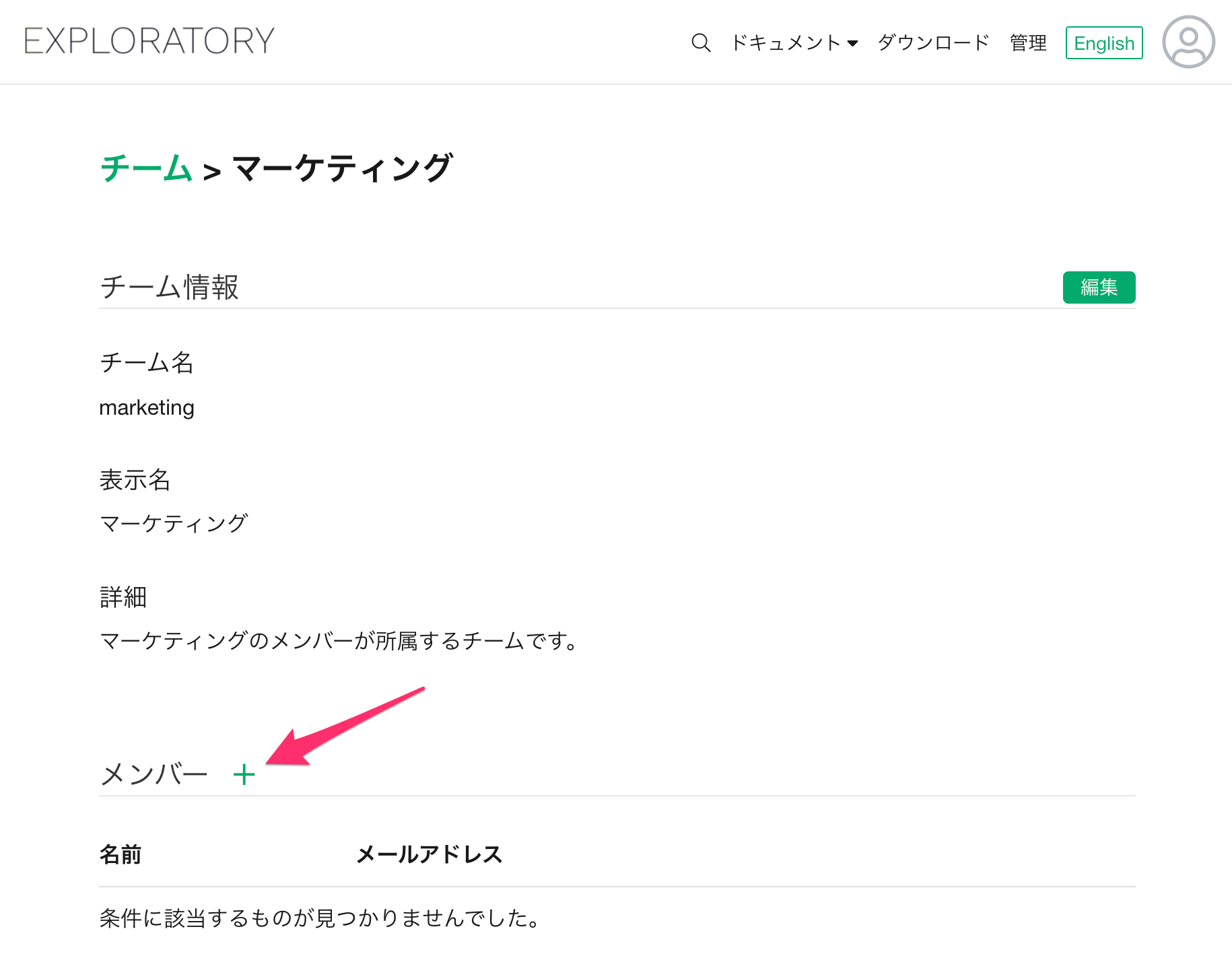Click the マーケティング breadcrumb title
The image size is (1232, 956).
point(342,168)
